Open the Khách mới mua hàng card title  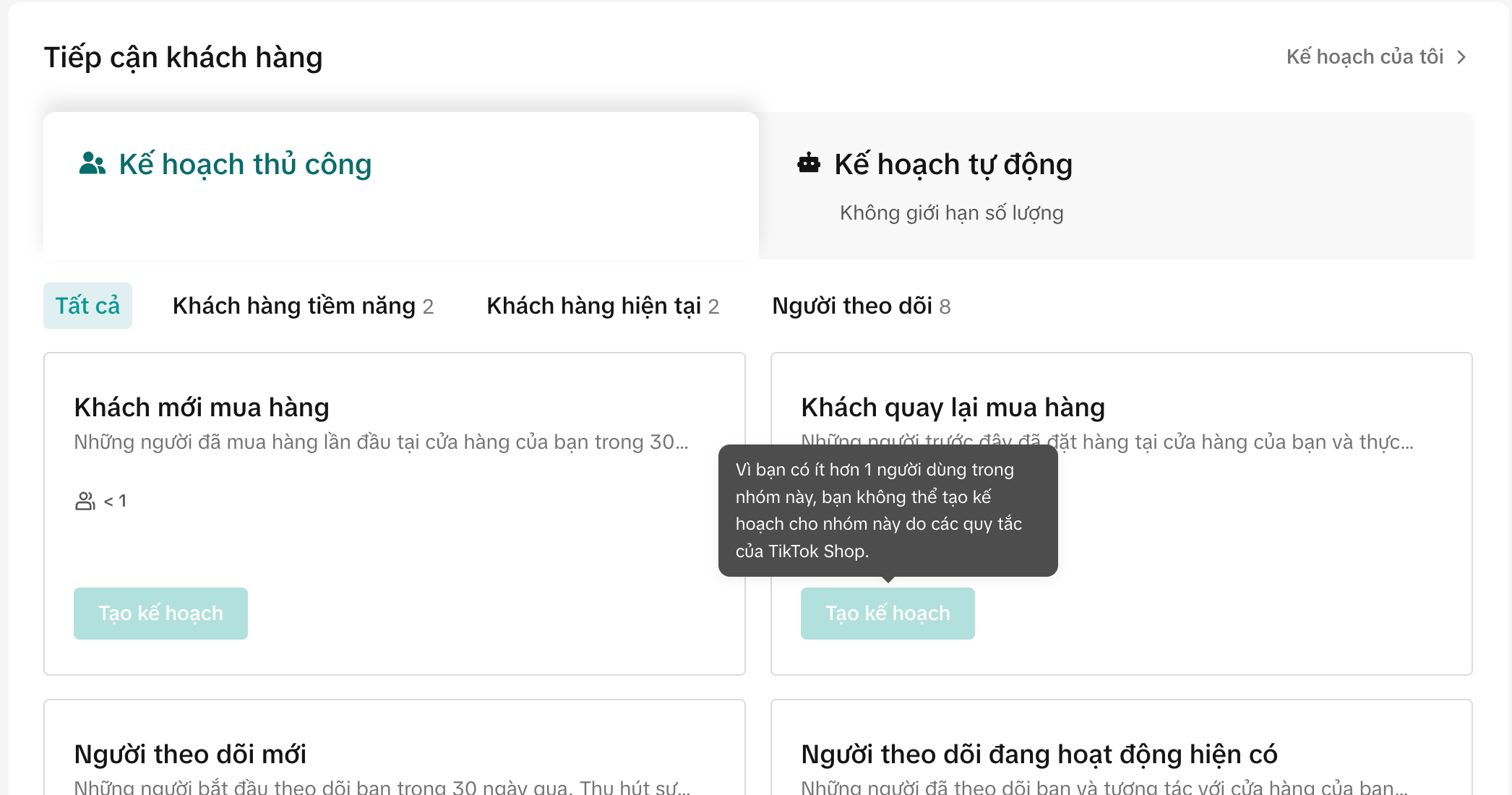click(202, 408)
